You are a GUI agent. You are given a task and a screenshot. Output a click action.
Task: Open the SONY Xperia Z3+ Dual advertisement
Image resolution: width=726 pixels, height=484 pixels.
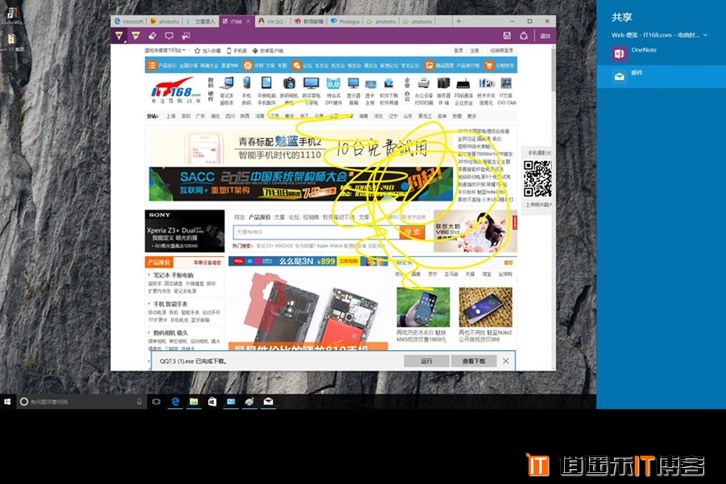point(185,231)
